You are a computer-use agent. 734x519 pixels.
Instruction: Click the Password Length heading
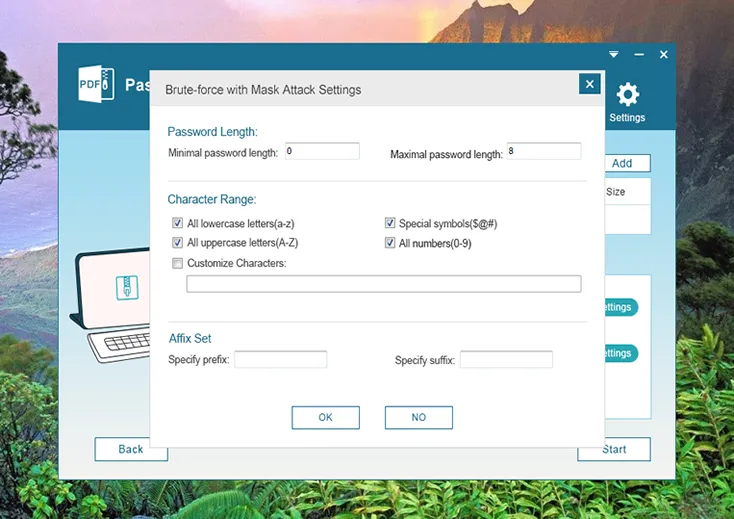tap(213, 132)
